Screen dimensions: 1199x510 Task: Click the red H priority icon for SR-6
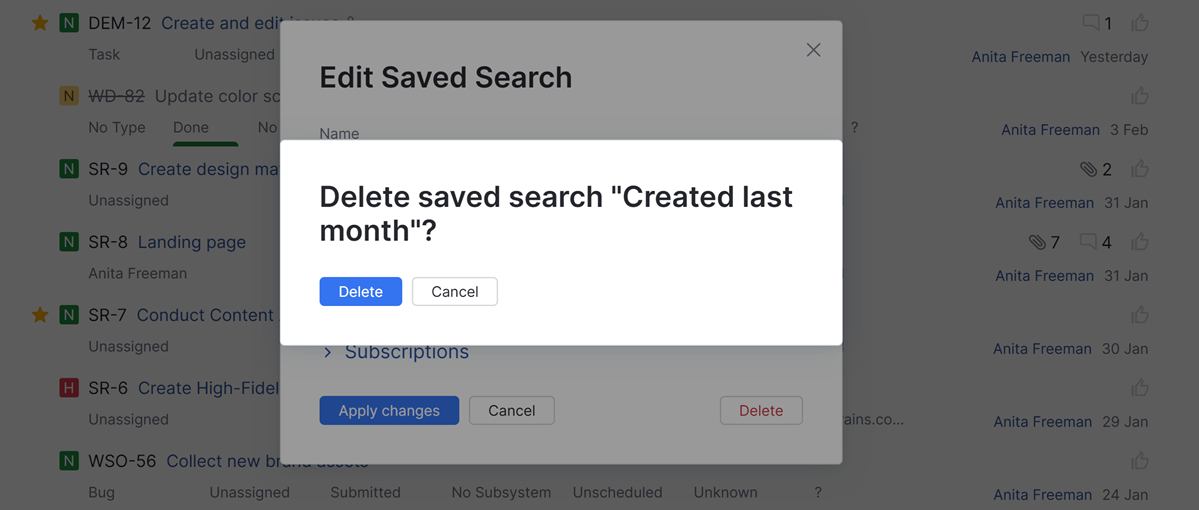68,388
